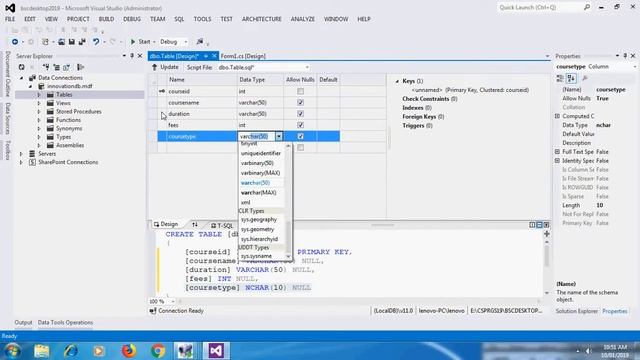This screenshot has width=640, height=360.
Task: Click the Save All toolbar icon
Action: pos(82,42)
